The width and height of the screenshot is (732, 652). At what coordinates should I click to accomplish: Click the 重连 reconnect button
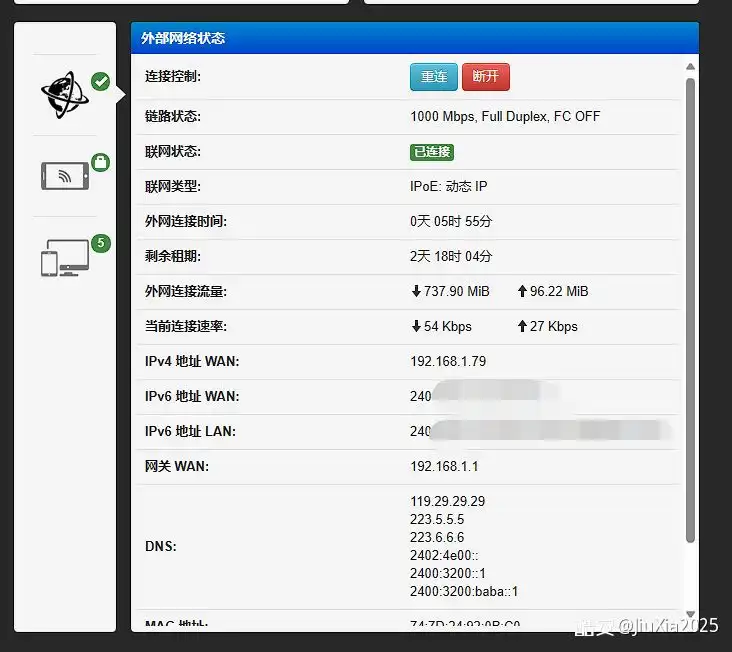pyautogui.click(x=434, y=77)
